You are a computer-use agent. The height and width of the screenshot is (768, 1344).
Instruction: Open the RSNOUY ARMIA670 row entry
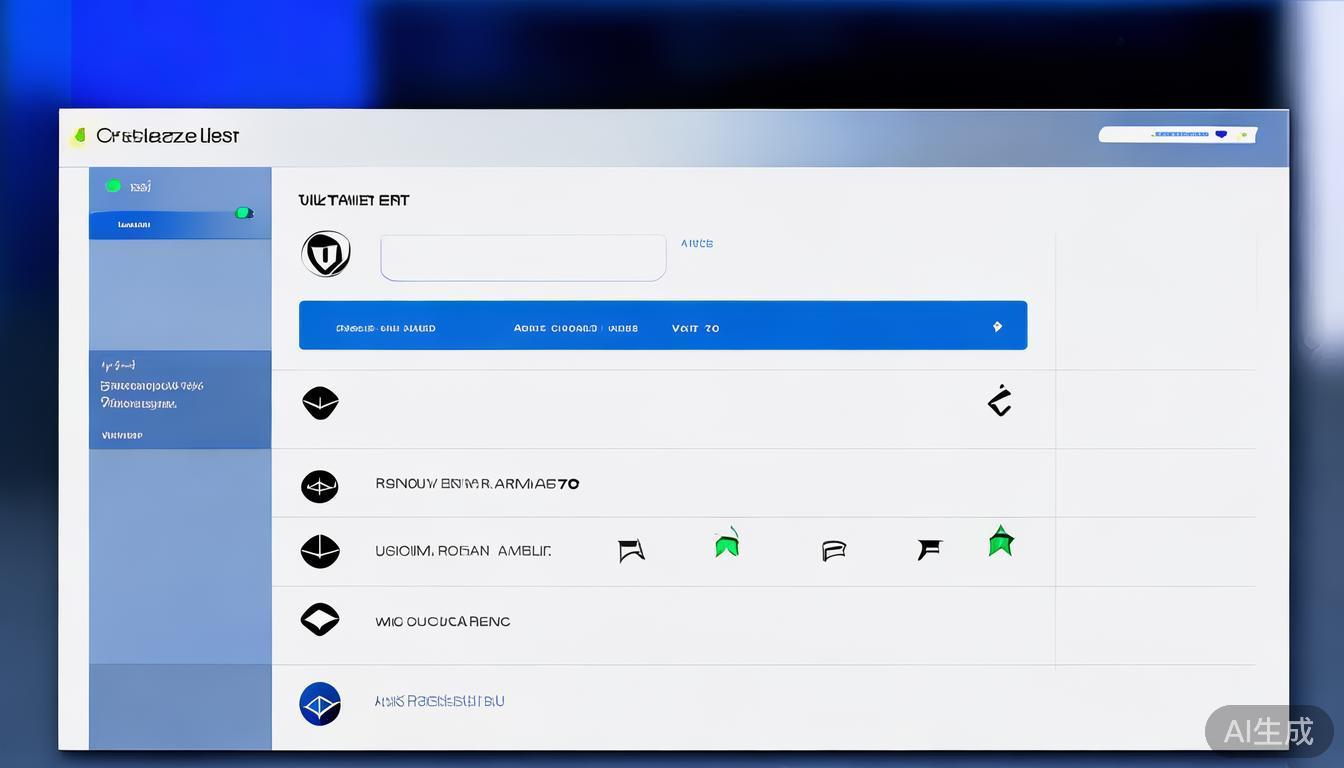click(x=477, y=484)
